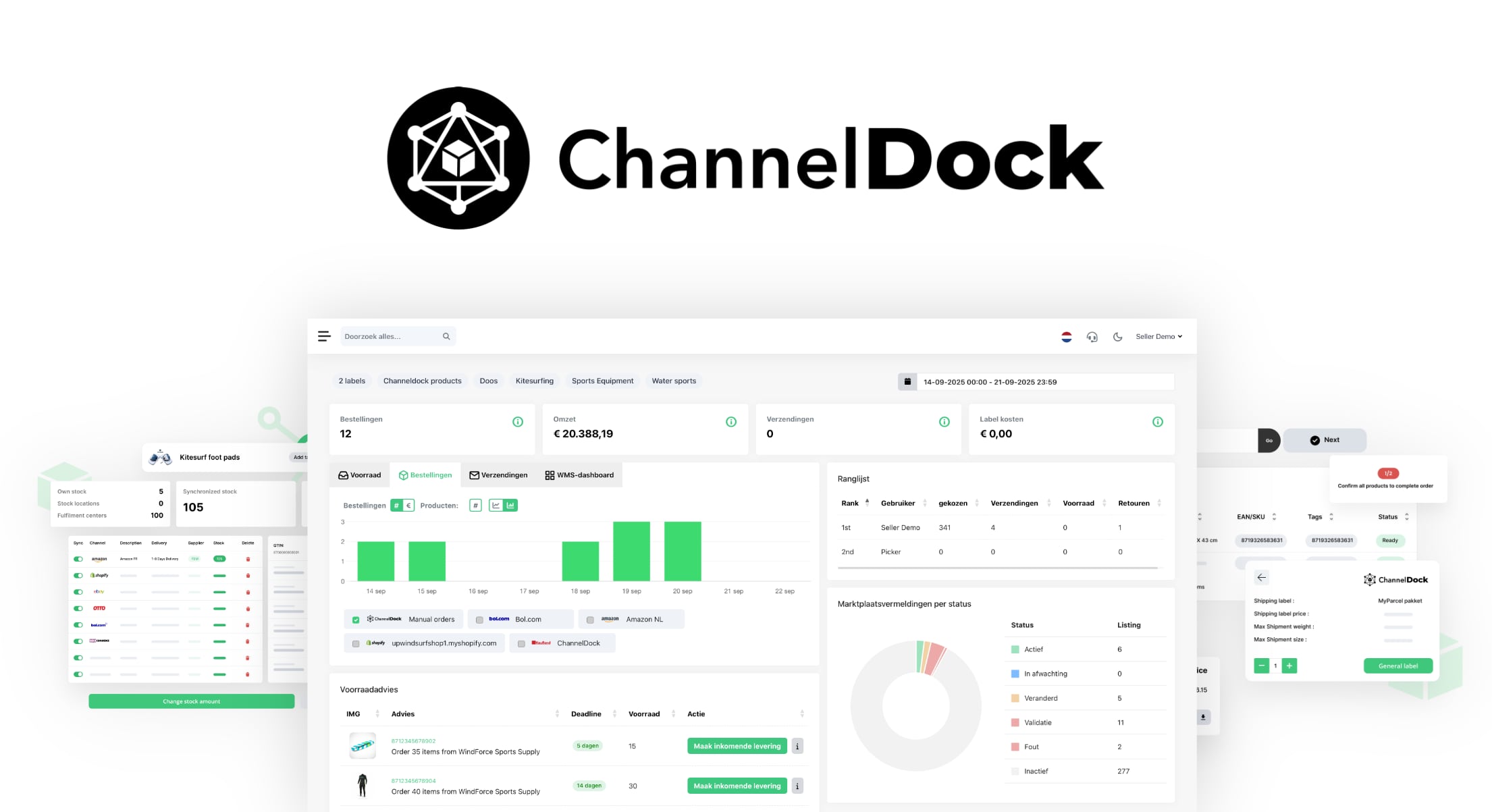Viewport: 1492px width, 812px height.
Task: Switch chart to line graph view
Action: 496,505
